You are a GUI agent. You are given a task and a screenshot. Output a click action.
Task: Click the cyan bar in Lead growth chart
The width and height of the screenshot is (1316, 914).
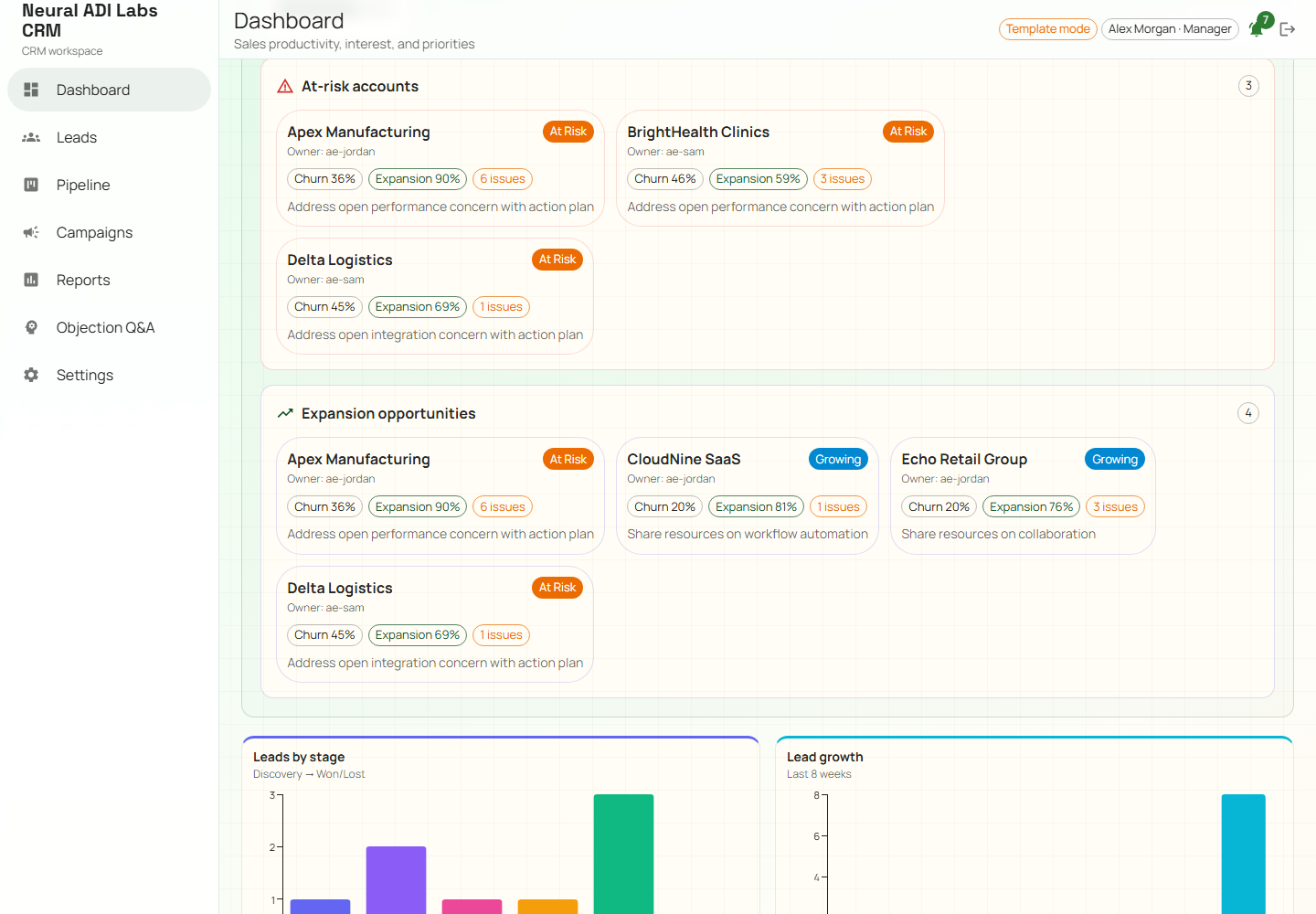pyautogui.click(x=1243, y=854)
